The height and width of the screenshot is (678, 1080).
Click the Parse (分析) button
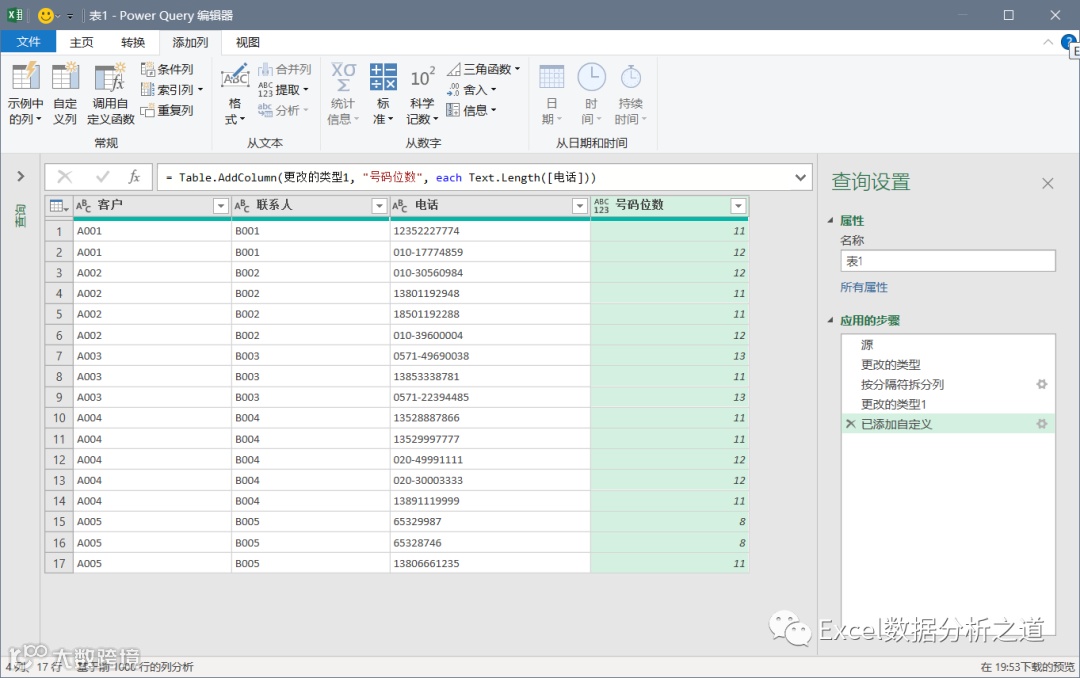(x=283, y=110)
